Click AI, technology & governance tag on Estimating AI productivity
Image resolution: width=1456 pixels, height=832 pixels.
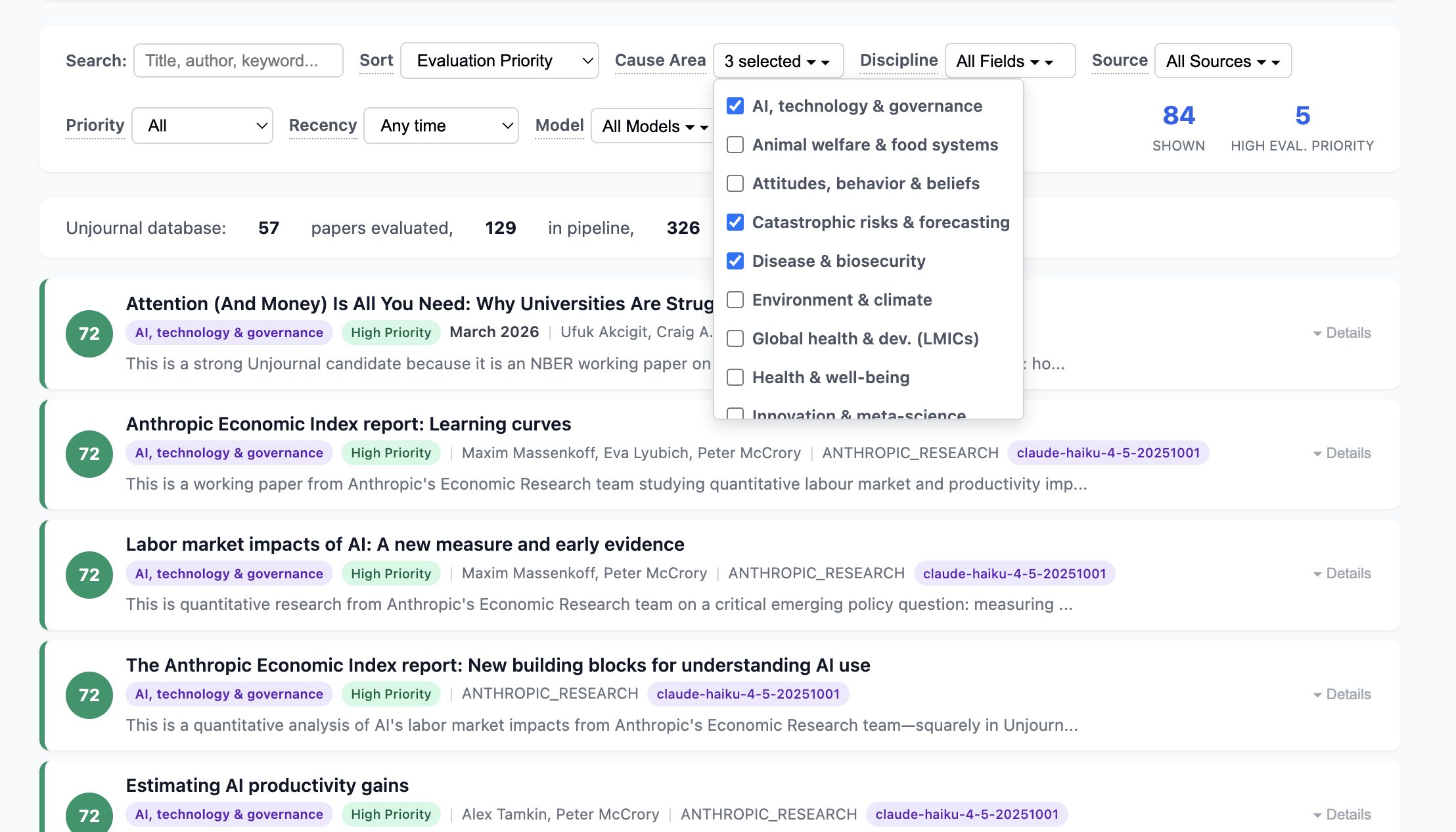(x=229, y=814)
